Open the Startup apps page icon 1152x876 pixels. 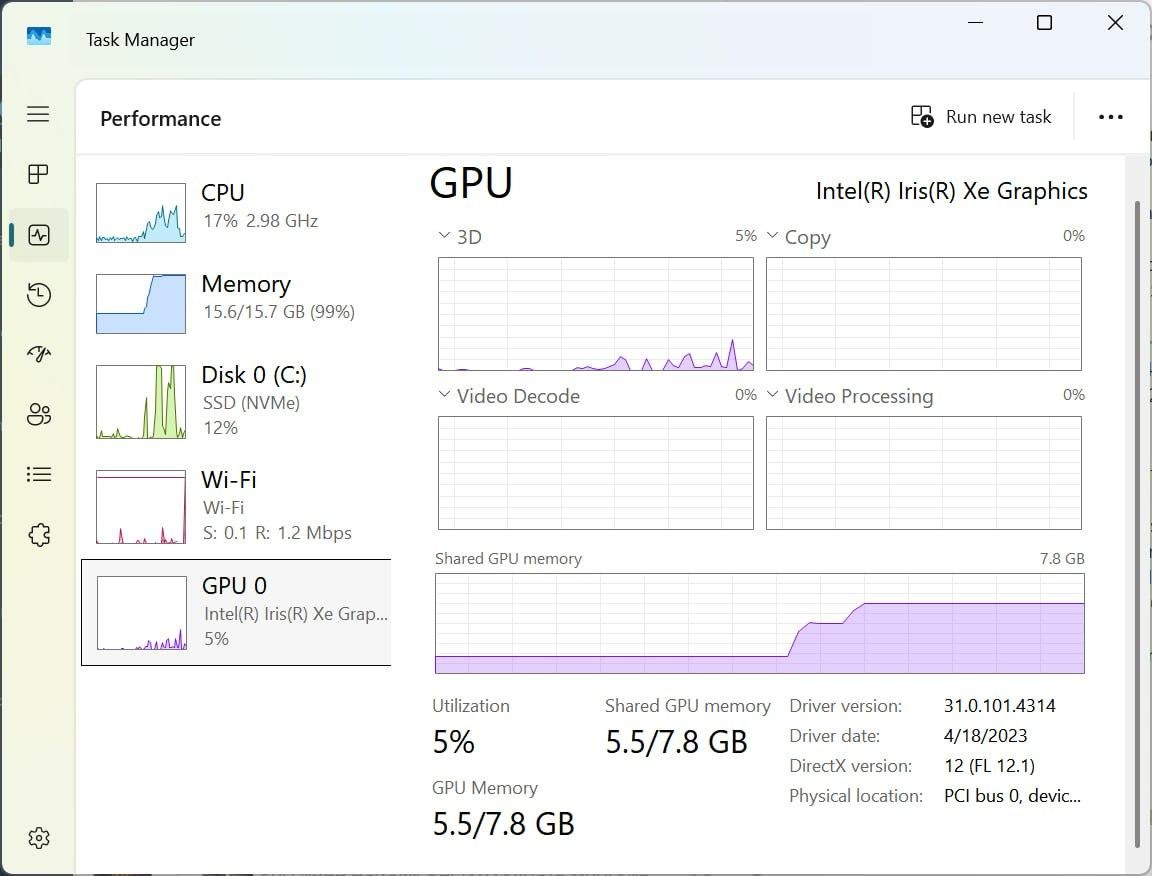coord(38,354)
